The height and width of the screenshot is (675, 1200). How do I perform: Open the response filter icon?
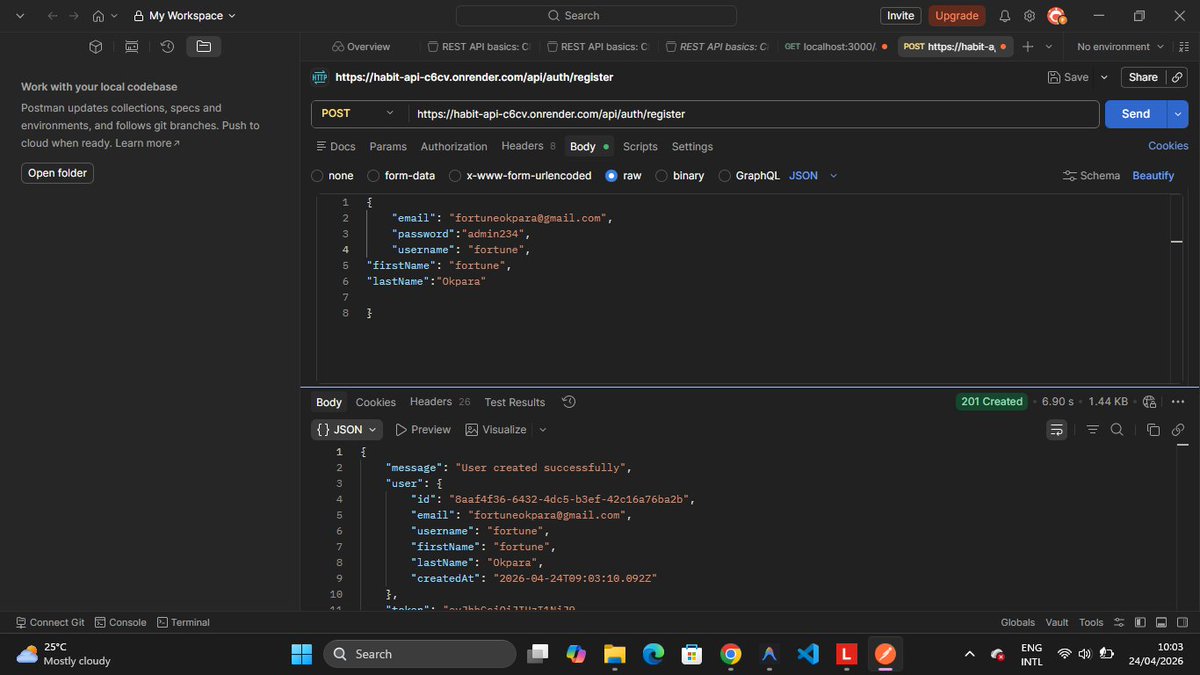pyautogui.click(x=1093, y=430)
